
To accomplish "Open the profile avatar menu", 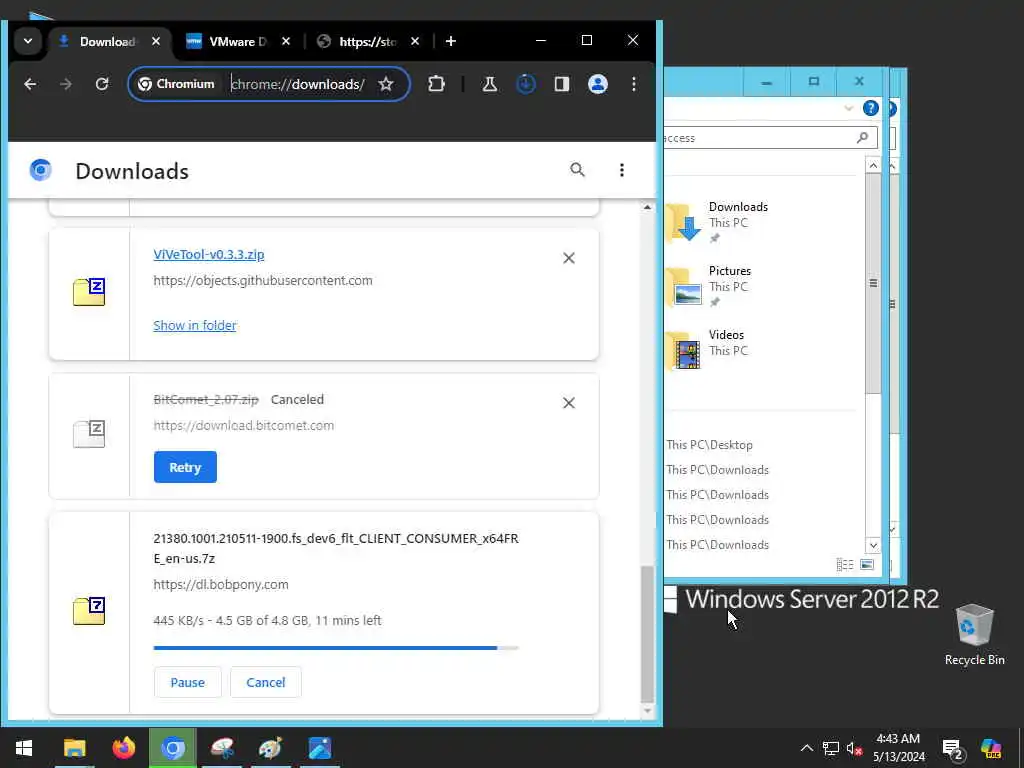I will [x=598, y=84].
